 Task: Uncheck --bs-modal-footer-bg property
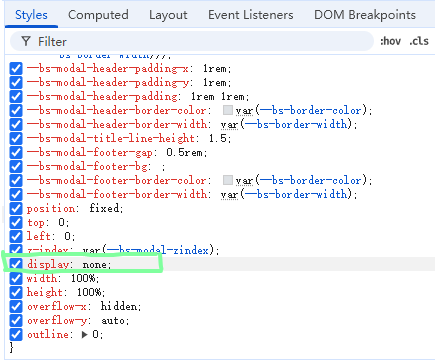[16, 167]
